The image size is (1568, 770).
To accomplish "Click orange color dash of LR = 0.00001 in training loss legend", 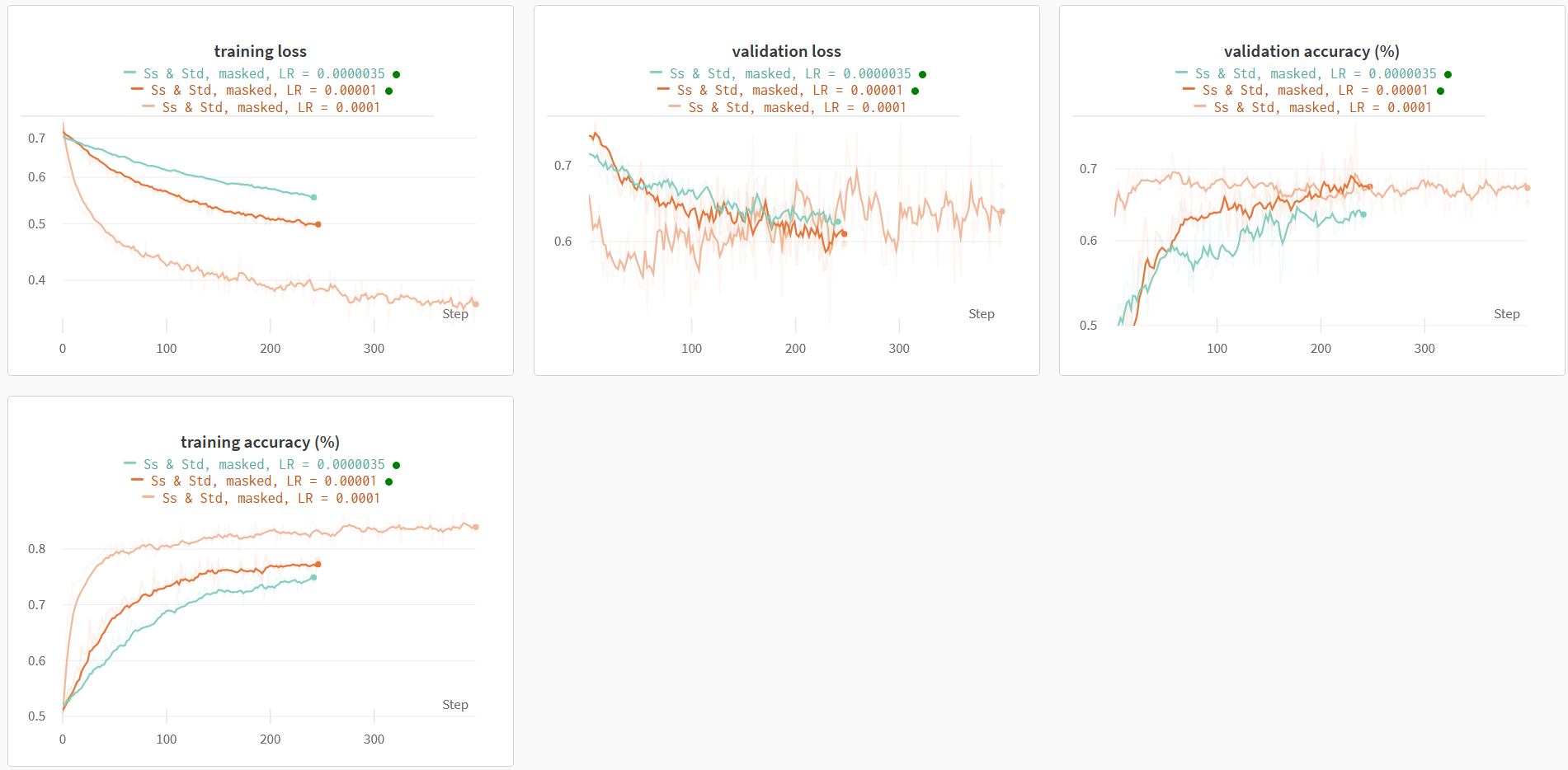I will (x=138, y=89).
